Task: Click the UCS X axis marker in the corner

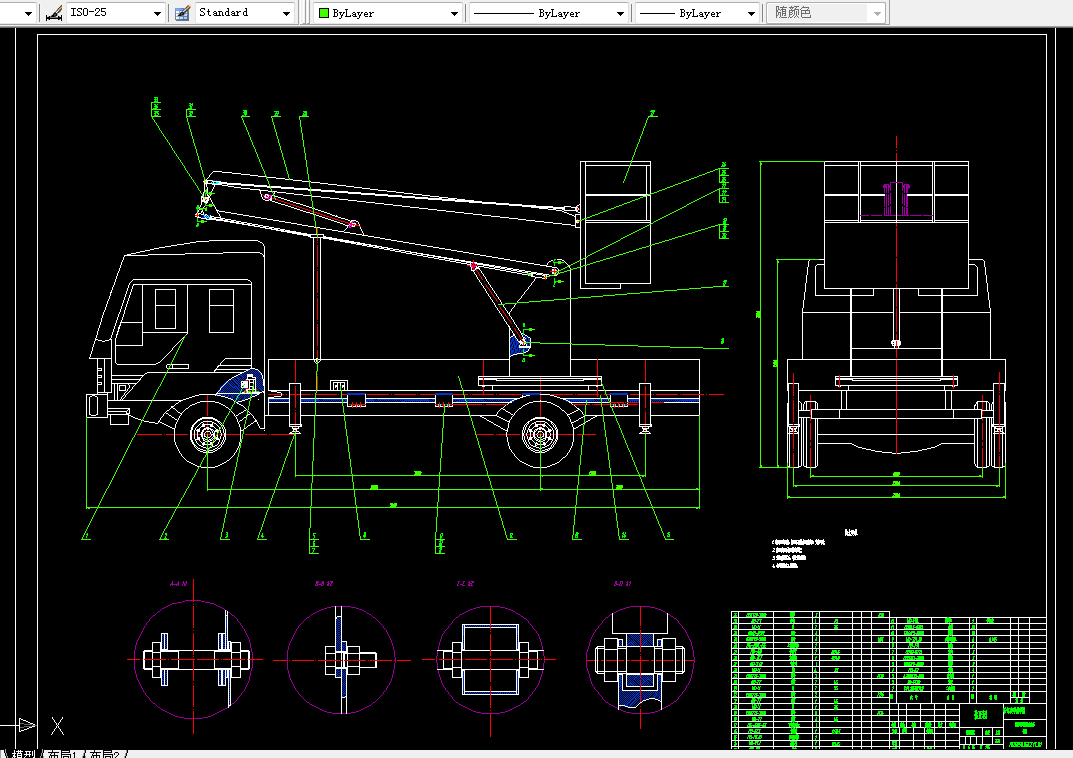Action: click(x=57, y=726)
